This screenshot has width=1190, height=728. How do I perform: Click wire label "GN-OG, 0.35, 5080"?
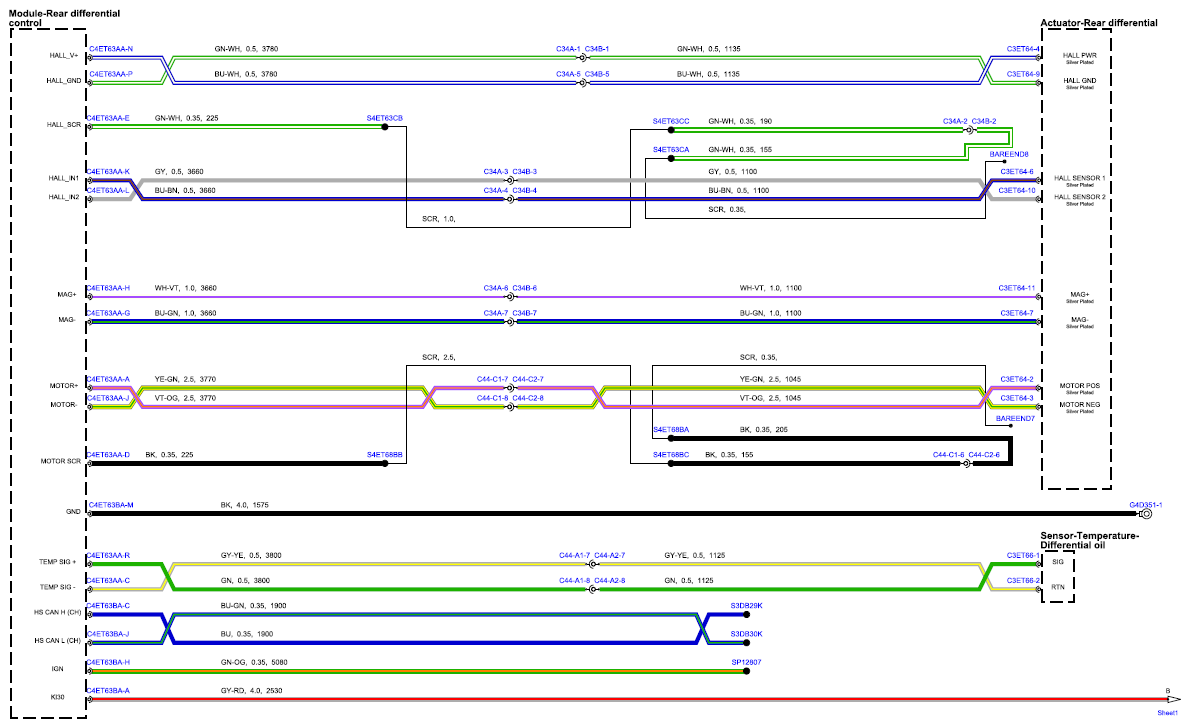point(254,662)
